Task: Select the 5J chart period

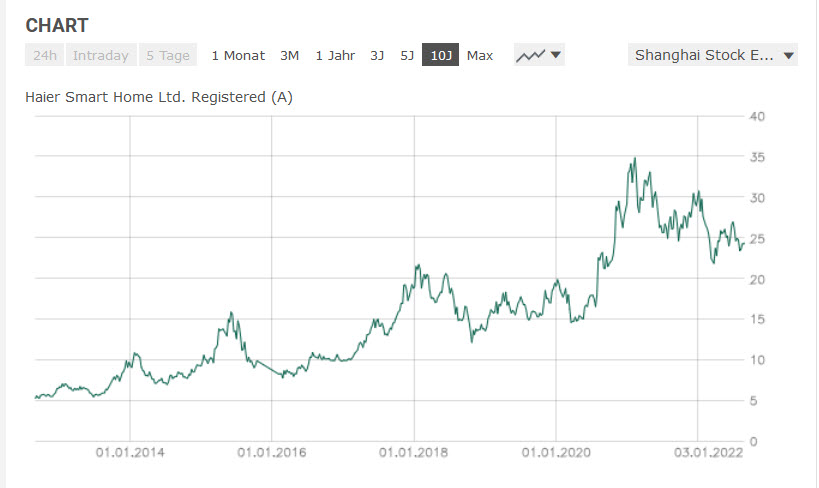Action: coord(407,55)
